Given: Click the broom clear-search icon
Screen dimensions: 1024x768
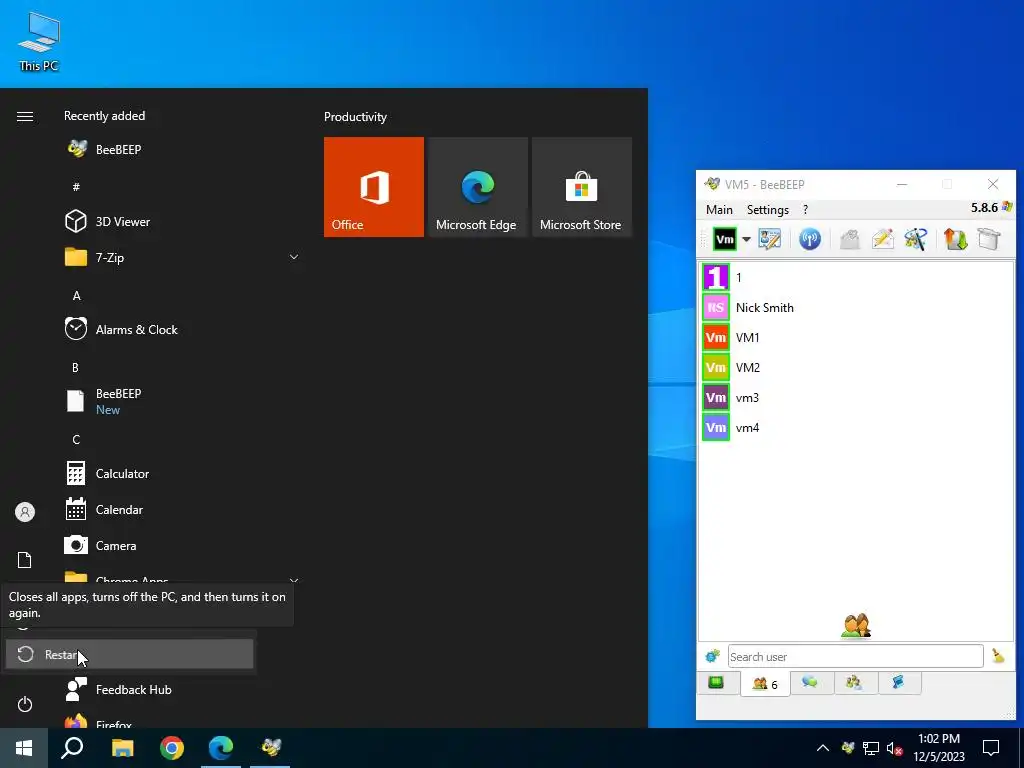Looking at the screenshot, I should pyautogui.click(x=998, y=656).
